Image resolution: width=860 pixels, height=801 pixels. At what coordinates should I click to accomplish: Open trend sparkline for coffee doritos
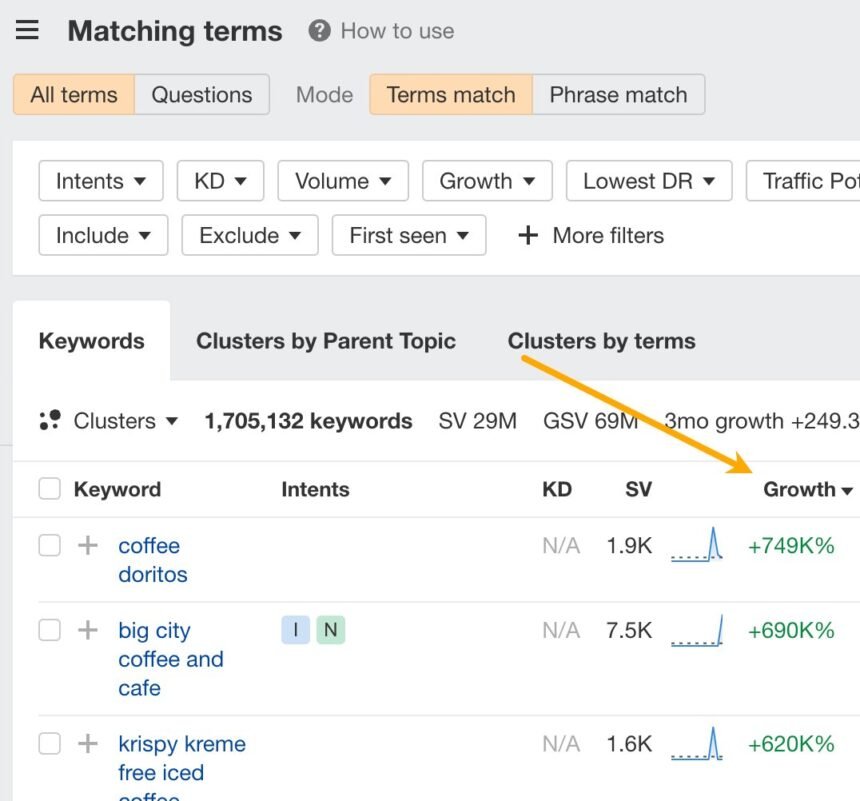coord(697,546)
